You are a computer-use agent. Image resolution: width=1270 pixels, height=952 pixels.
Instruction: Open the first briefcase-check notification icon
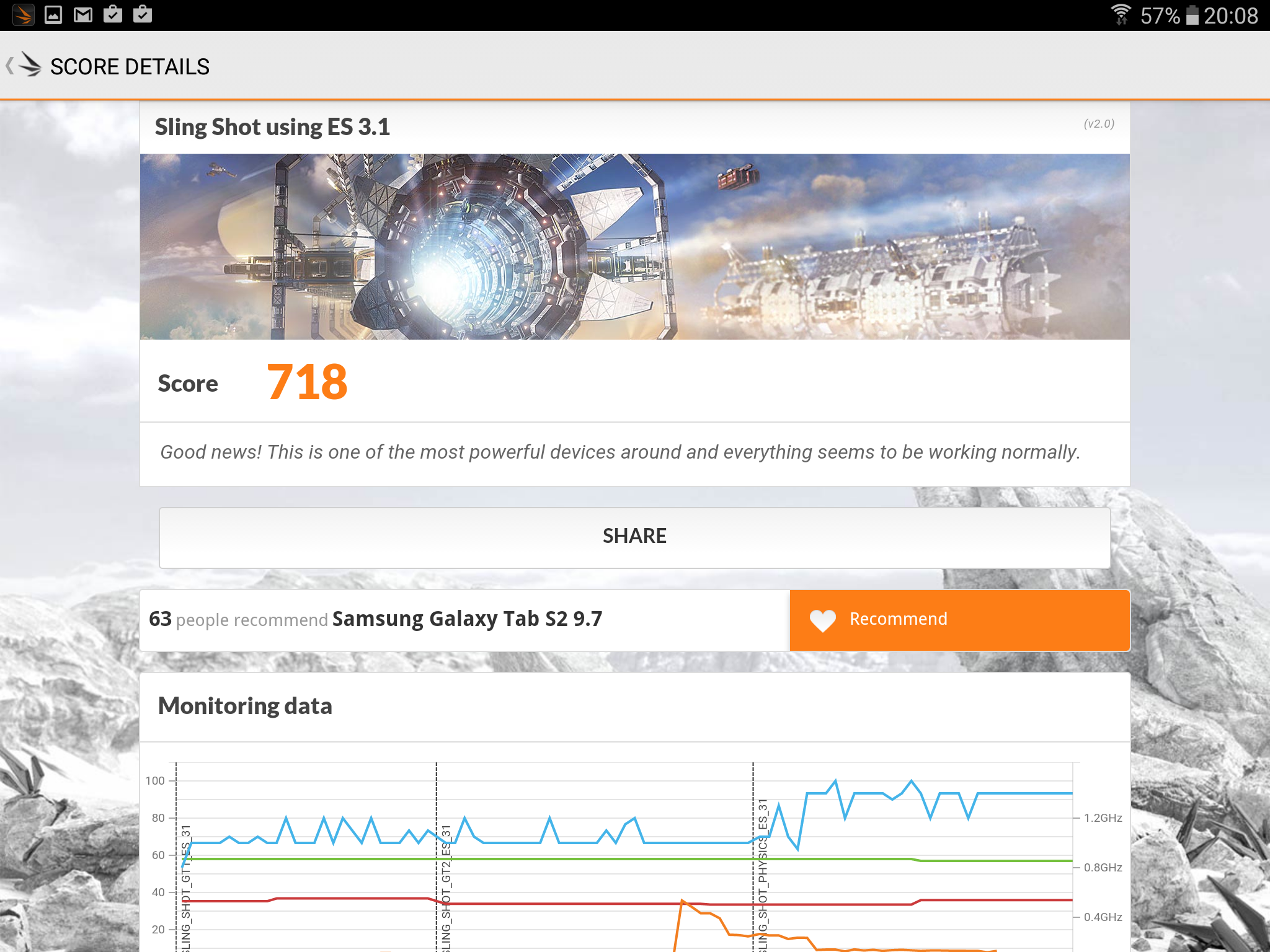point(112,14)
